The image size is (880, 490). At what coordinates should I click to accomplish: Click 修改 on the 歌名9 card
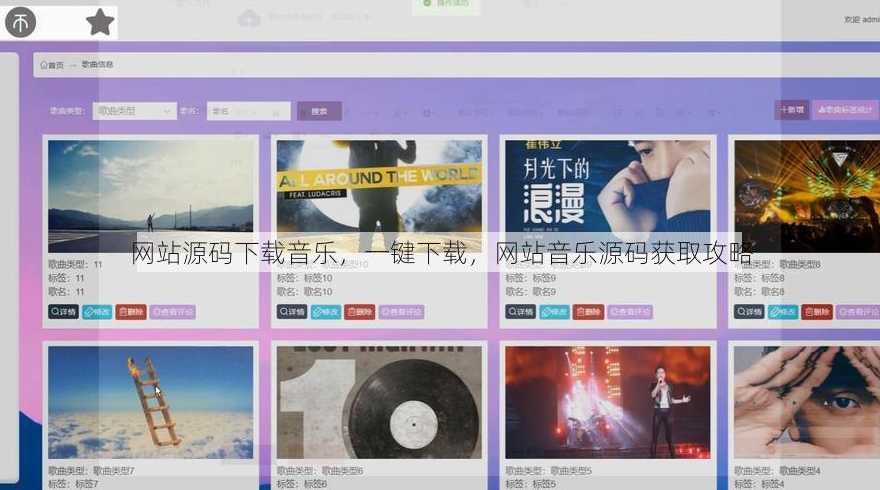point(554,312)
